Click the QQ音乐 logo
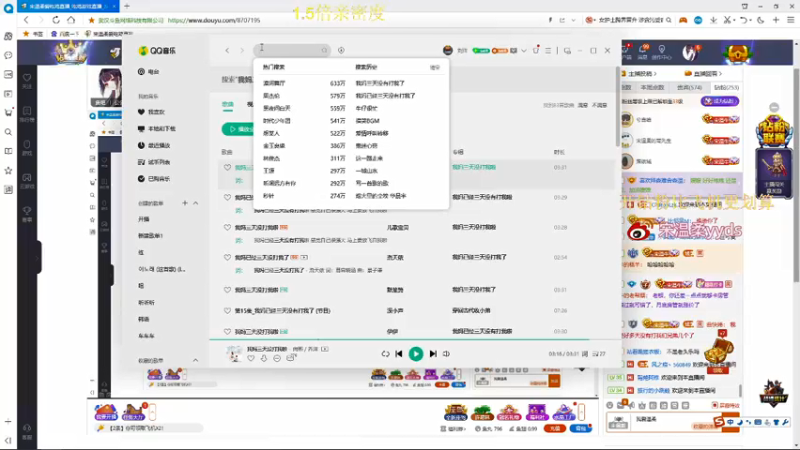This screenshot has width=800, height=450. 157,51
